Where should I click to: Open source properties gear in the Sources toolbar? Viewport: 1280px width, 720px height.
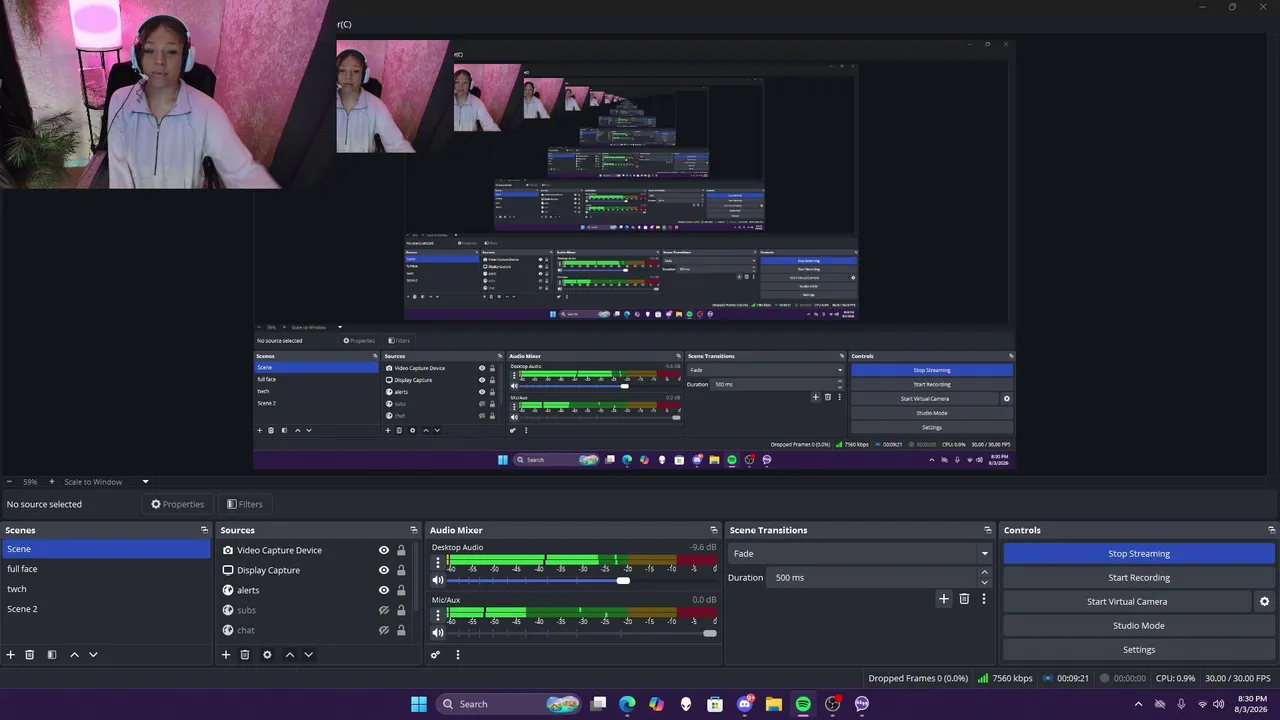point(267,655)
